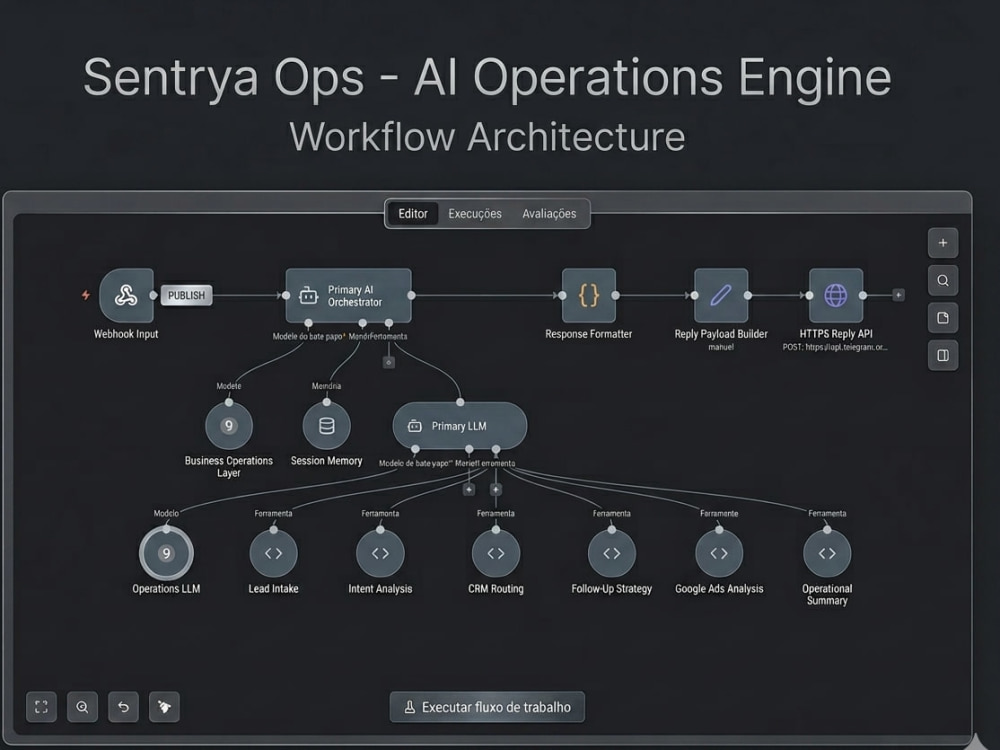Click the 'Business Operations Layer' label
Viewport: 1000px width, 750px height.
coord(228,466)
